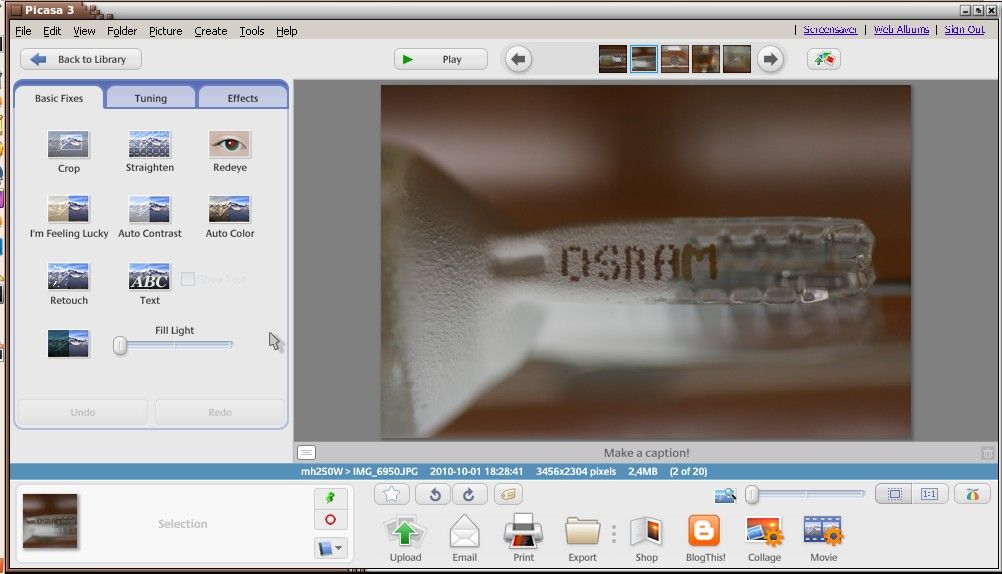The height and width of the screenshot is (574, 1002).
Task: Adjust the Fill Light slider
Action: (x=174, y=346)
